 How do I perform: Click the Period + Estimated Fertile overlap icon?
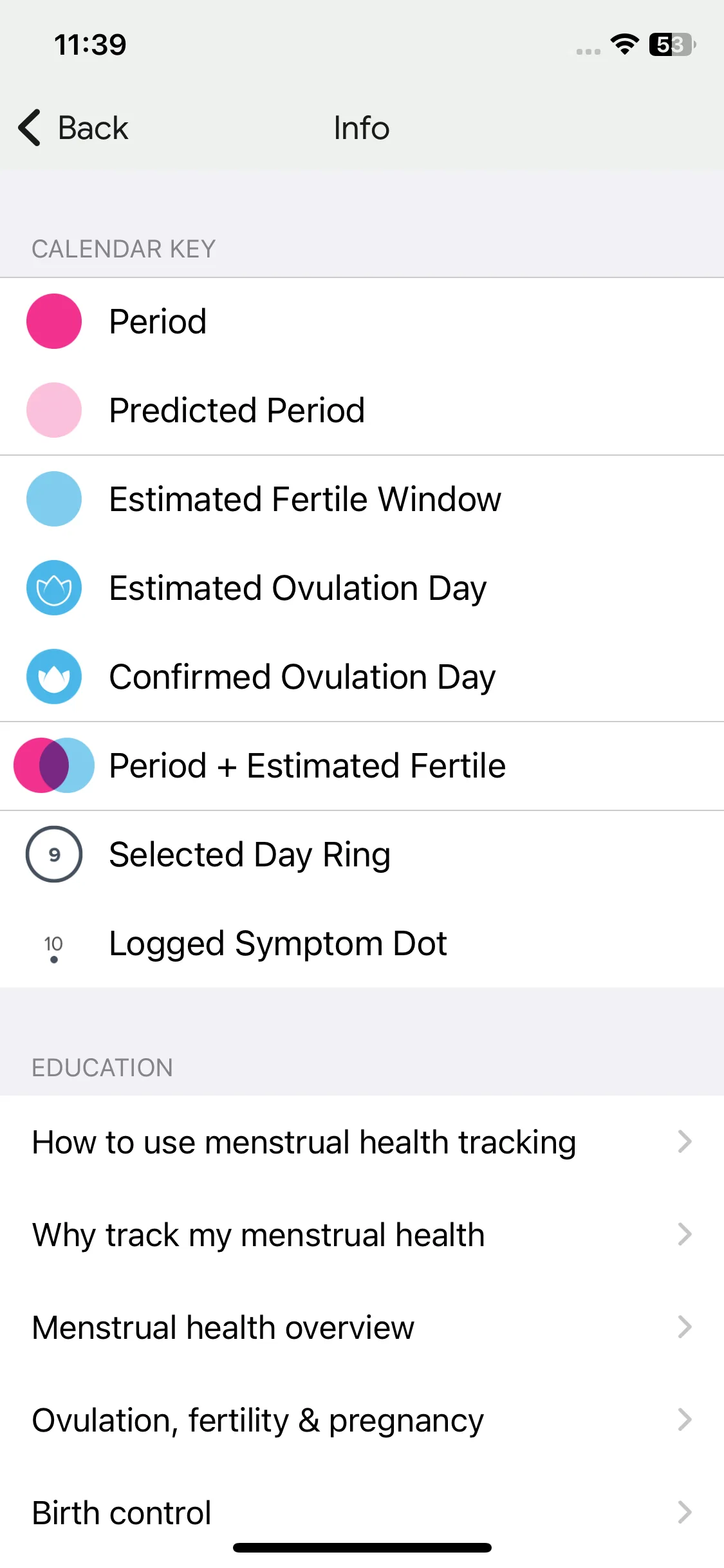[x=54, y=765]
